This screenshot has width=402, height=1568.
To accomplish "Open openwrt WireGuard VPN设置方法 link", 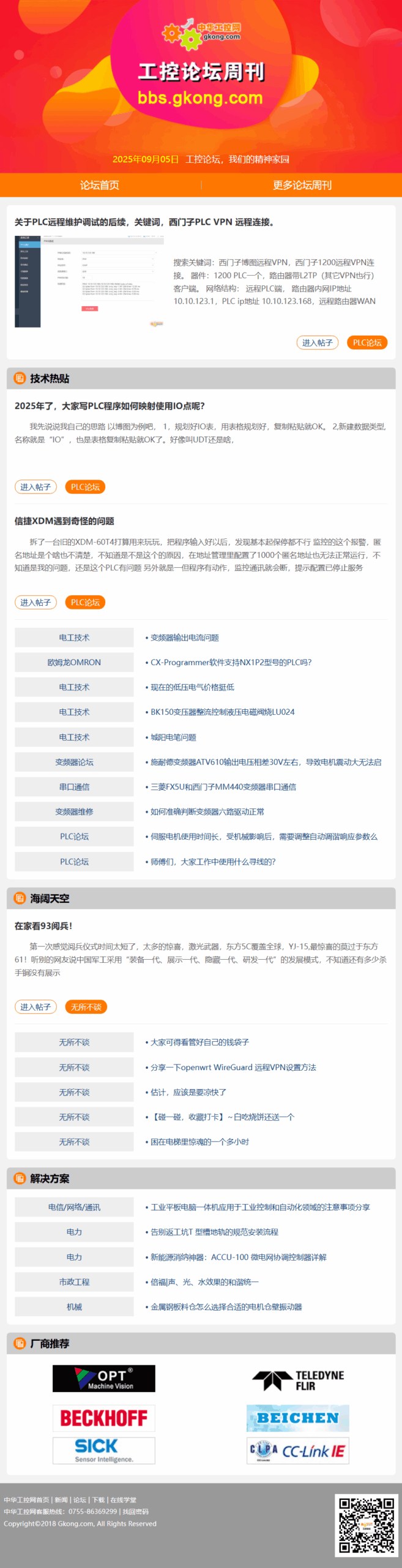I will click(x=233, y=1067).
